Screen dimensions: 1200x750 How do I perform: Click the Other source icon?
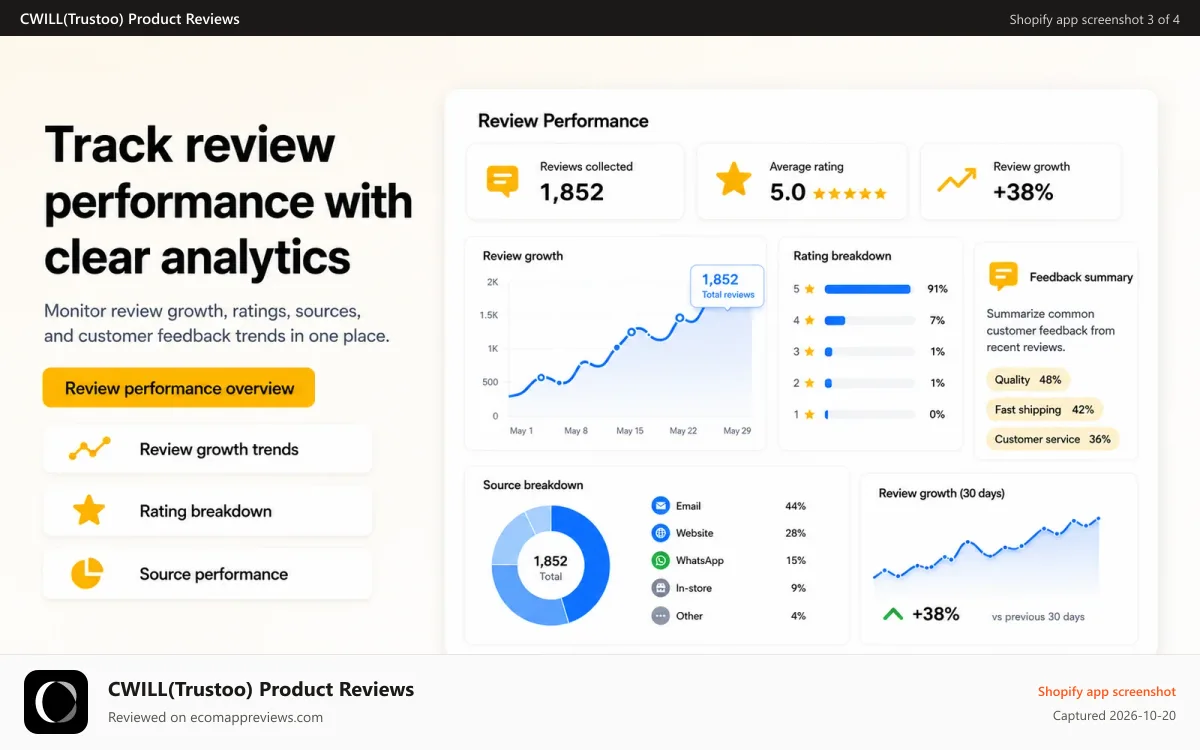click(x=660, y=616)
